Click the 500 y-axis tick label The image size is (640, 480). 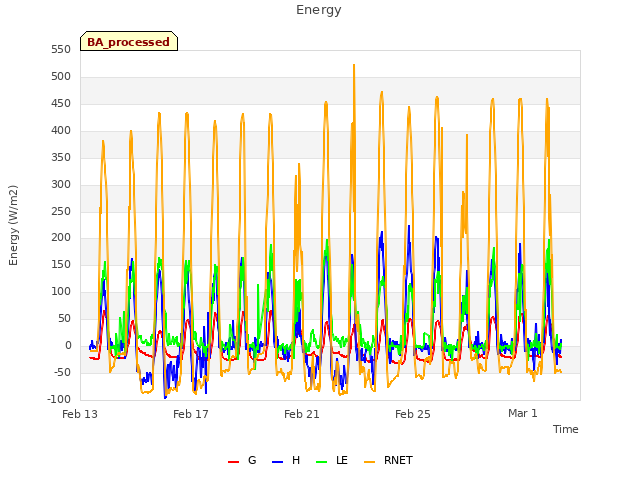pos(61,77)
